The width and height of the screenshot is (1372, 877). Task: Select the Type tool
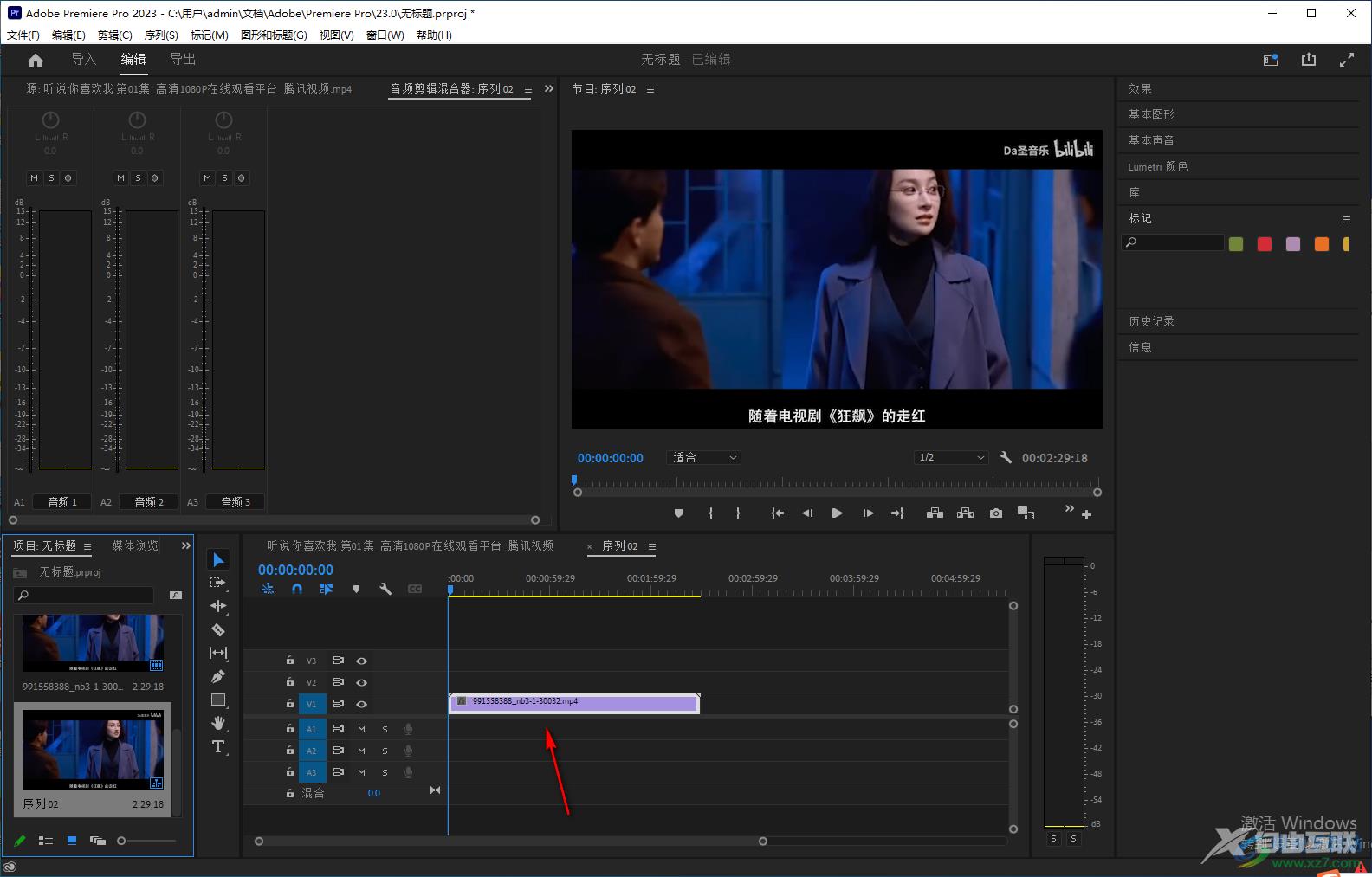(x=218, y=746)
